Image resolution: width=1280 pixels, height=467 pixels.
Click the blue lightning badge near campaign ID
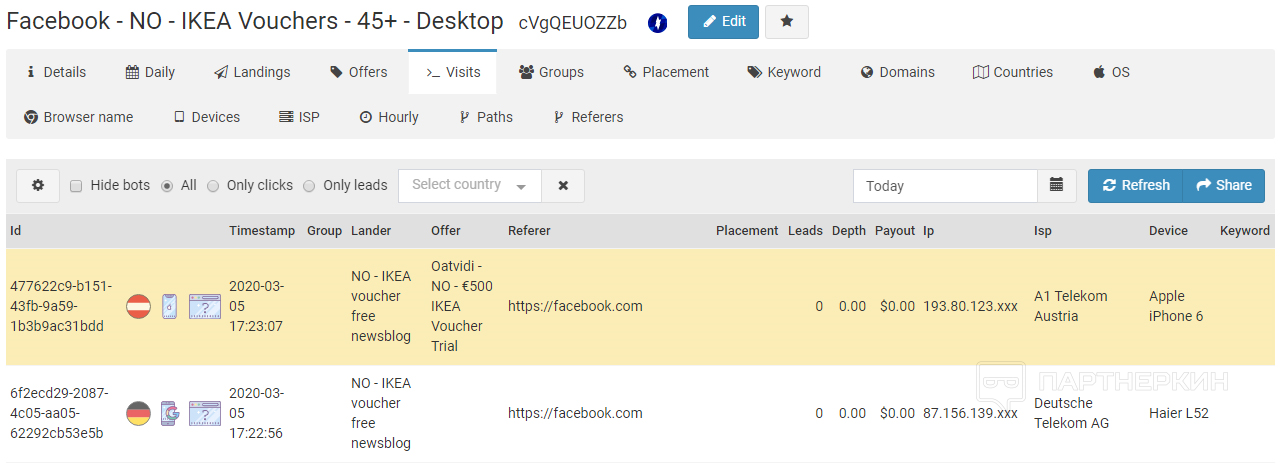pos(657,23)
